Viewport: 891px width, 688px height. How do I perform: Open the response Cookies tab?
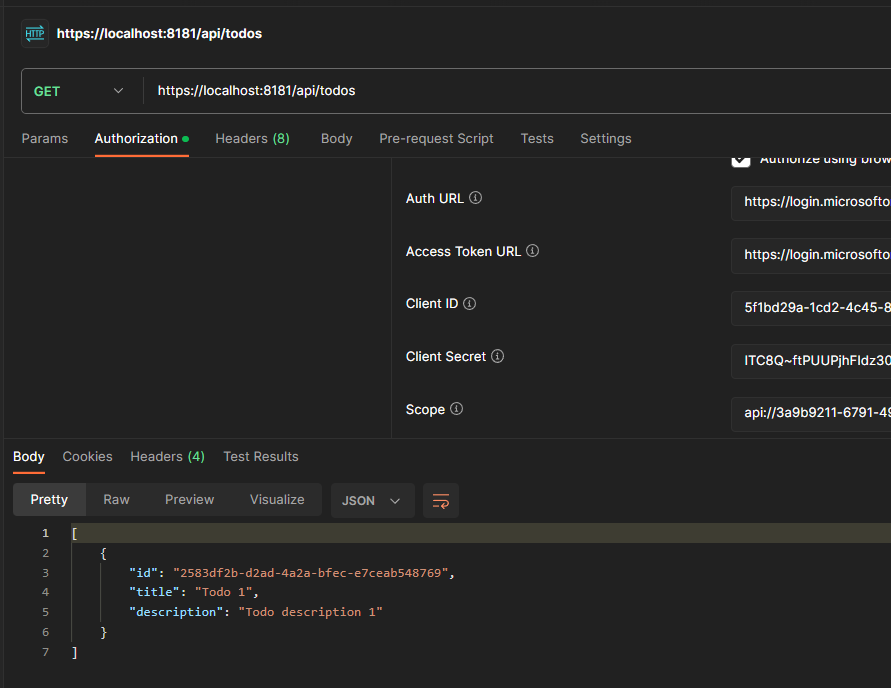coord(88,457)
